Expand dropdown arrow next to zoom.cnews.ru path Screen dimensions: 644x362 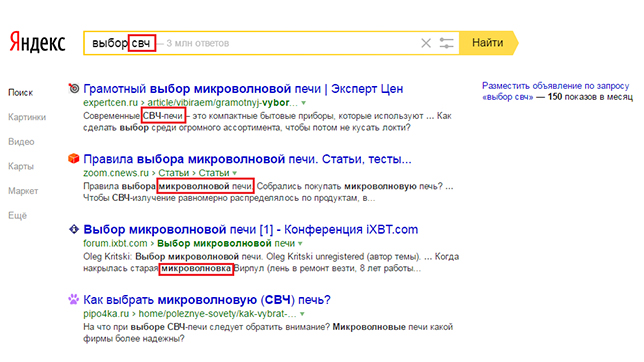pyautogui.click(x=235, y=173)
